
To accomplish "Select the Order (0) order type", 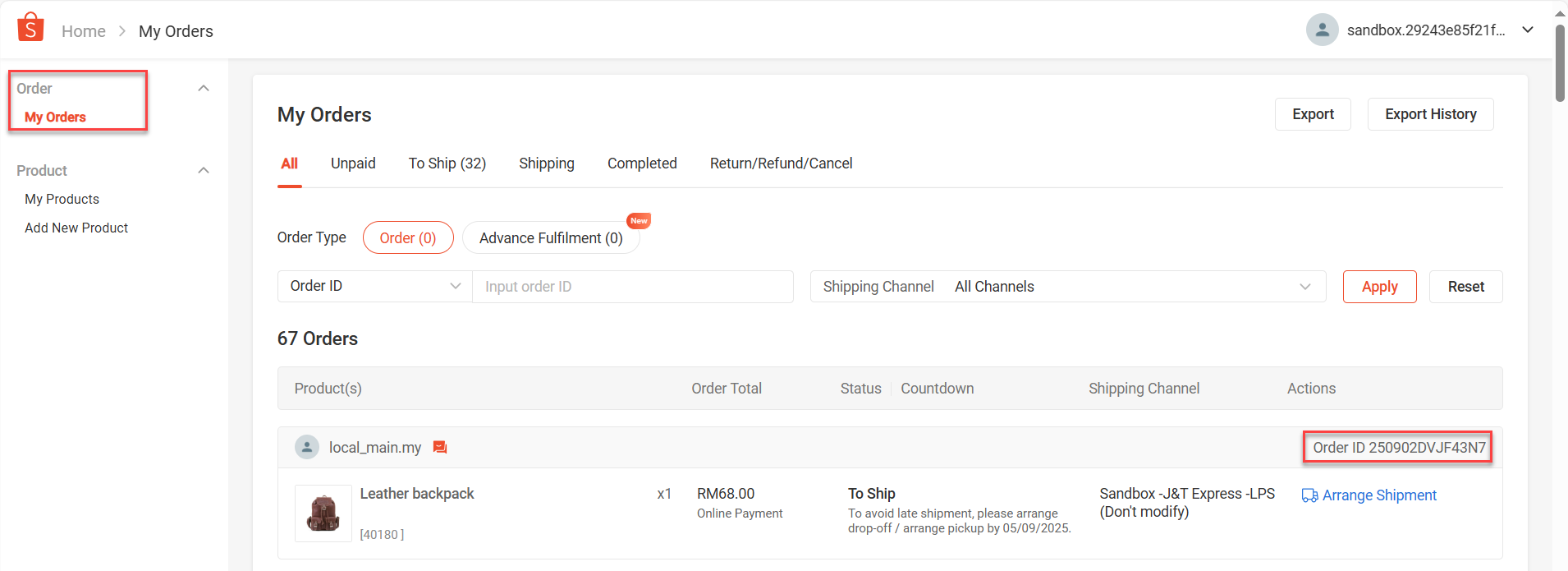I will 407,237.
